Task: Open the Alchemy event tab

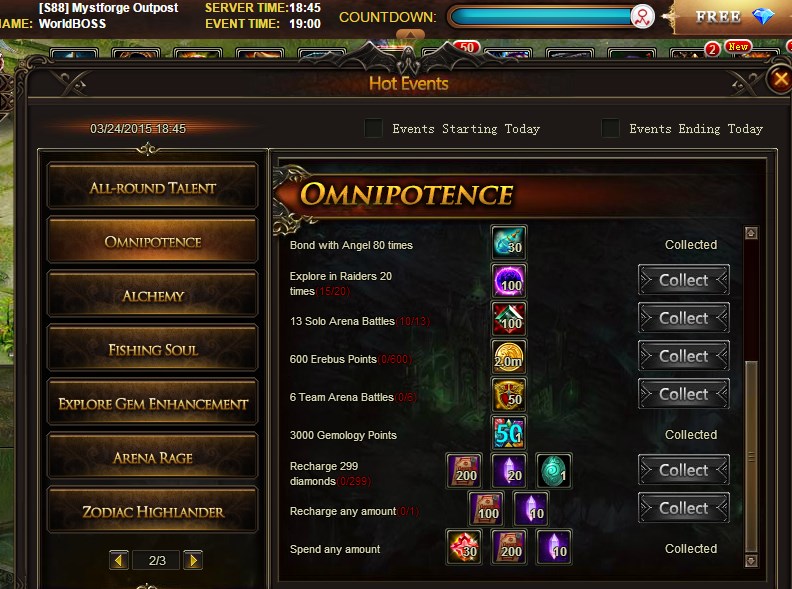Action: (153, 296)
